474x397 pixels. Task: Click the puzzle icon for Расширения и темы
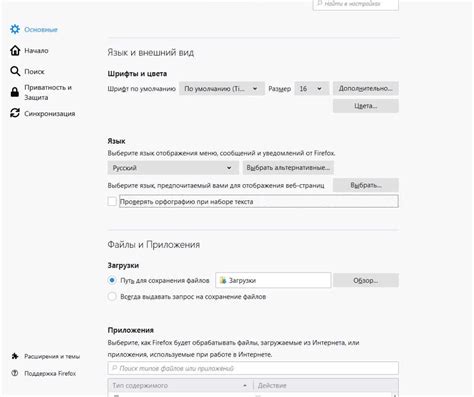(15, 356)
